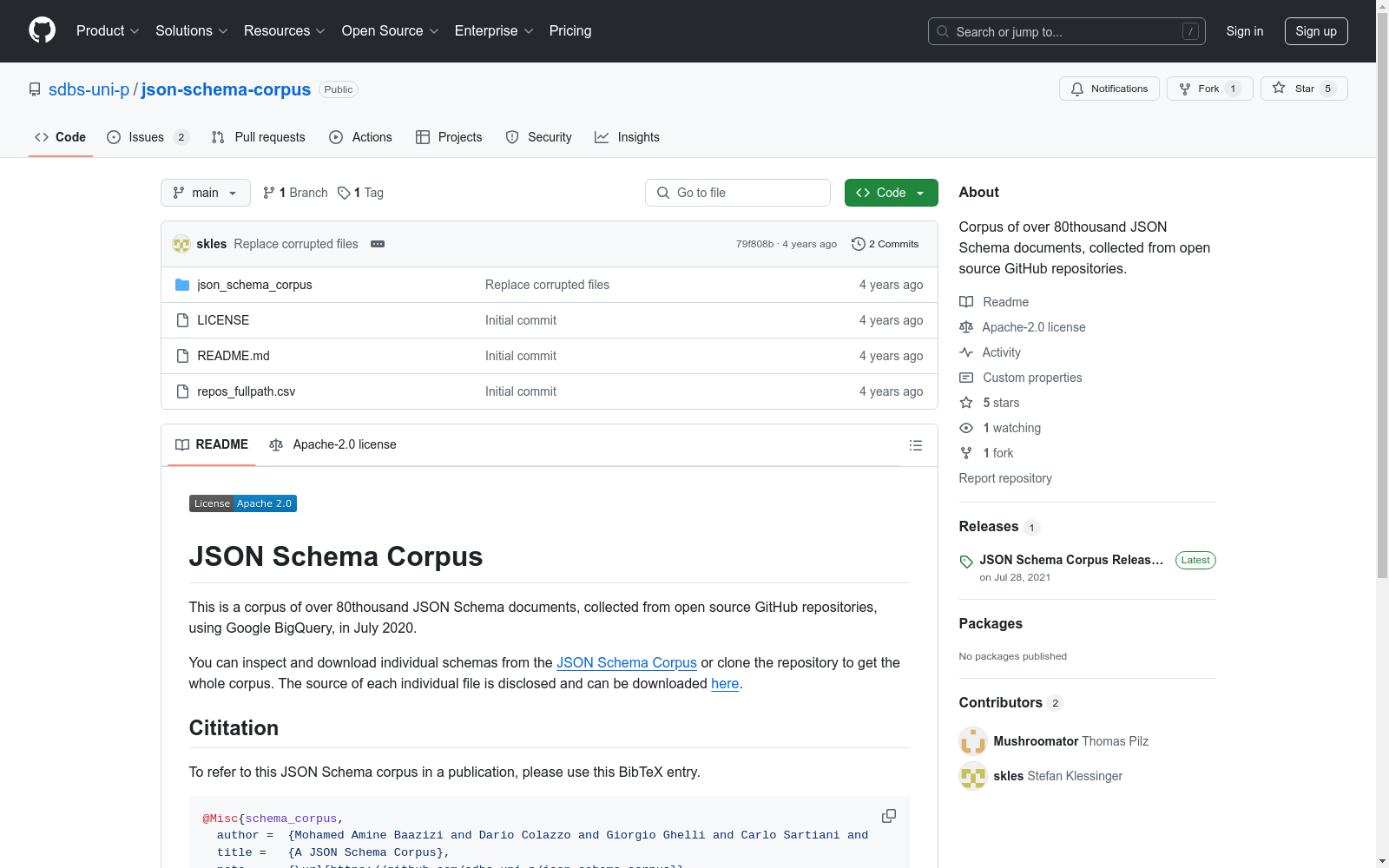1389x868 pixels.
Task: Click the fork icon beside 1 fork
Action: click(x=966, y=453)
